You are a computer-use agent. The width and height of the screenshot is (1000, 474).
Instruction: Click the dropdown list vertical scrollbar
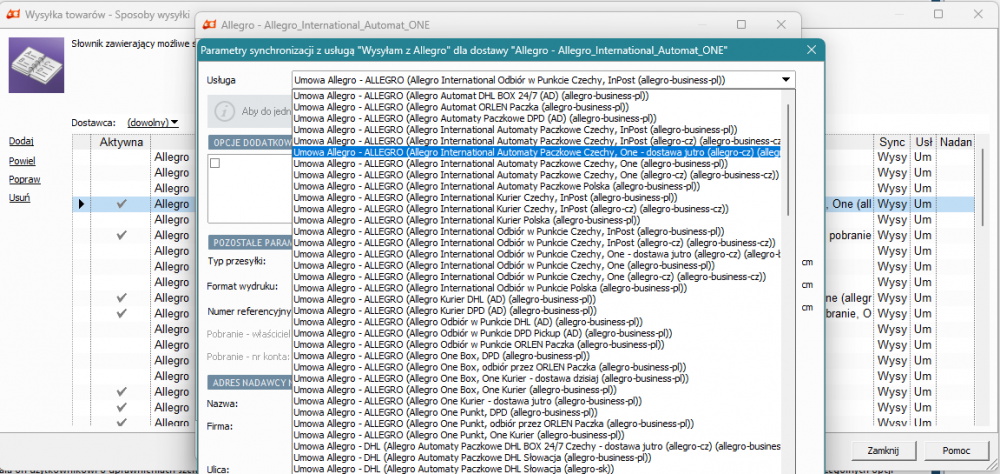coord(788,159)
